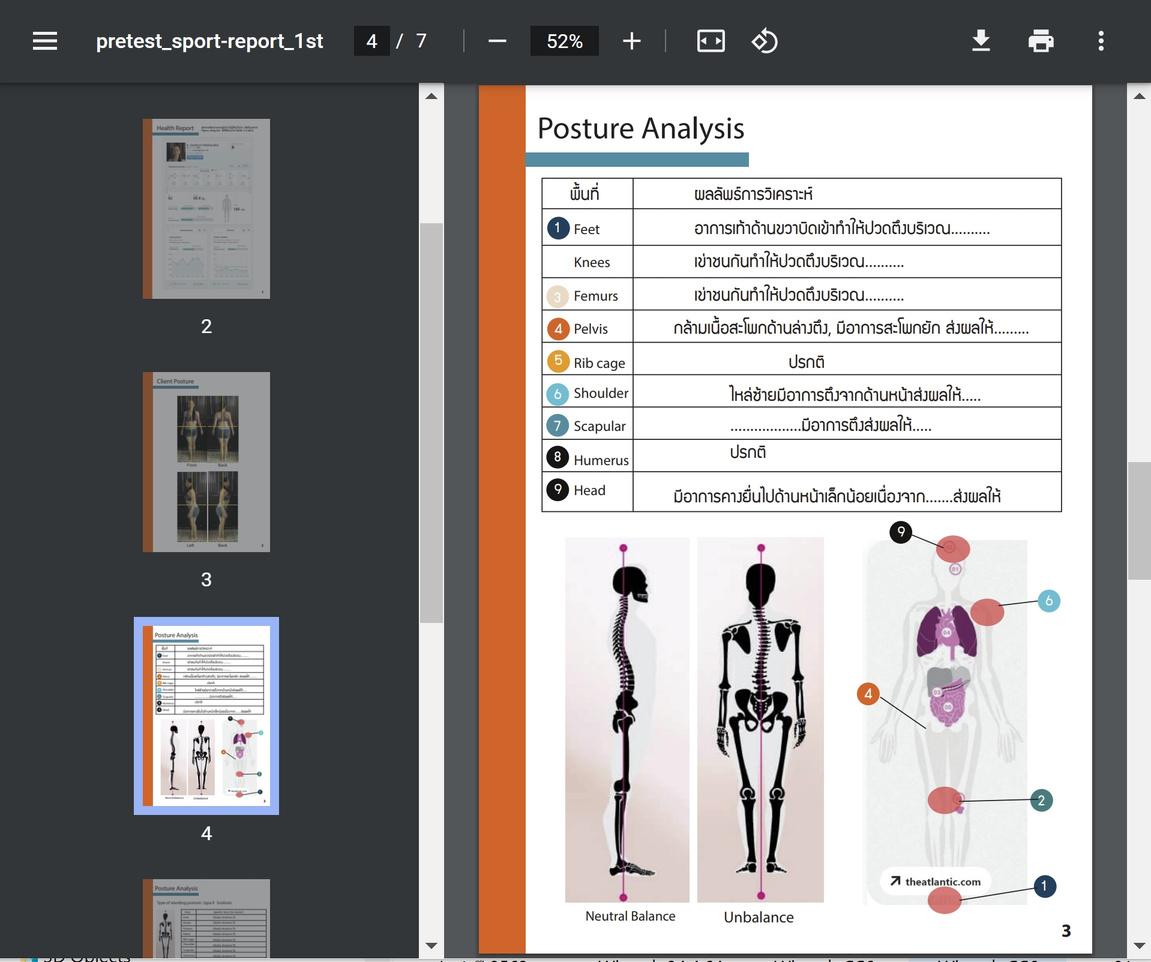Viewport: 1151px width, 962px height.
Task: Click the total page count 7
Action: pos(421,41)
